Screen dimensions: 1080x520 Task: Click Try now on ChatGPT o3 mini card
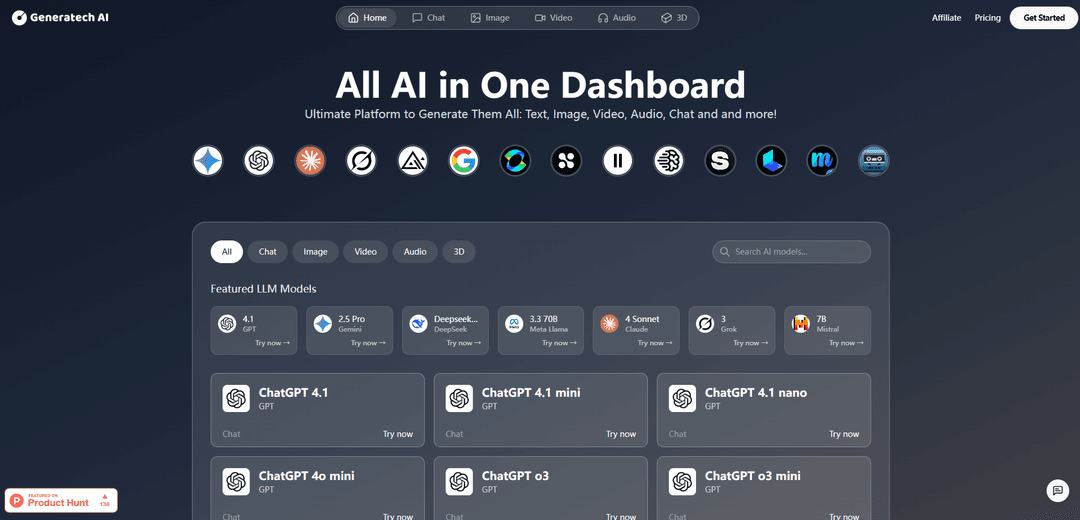point(844,516)
